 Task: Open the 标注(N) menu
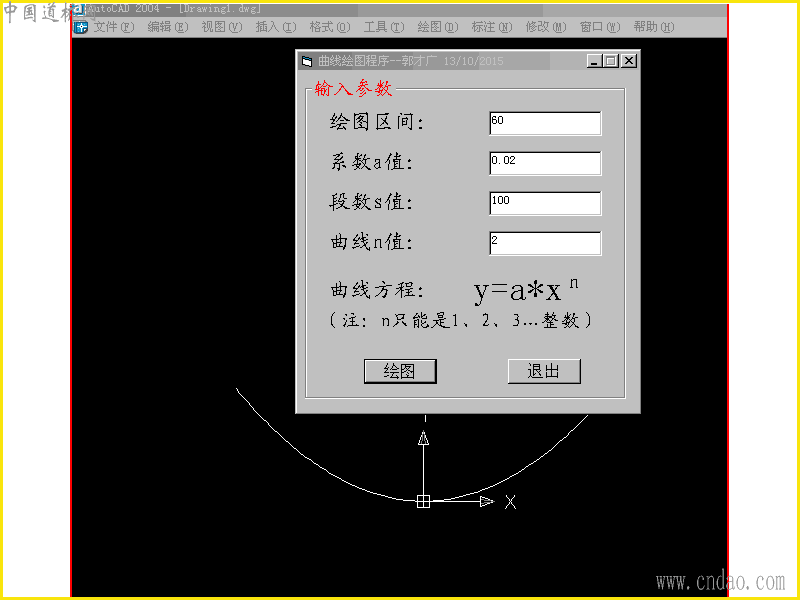492,27
